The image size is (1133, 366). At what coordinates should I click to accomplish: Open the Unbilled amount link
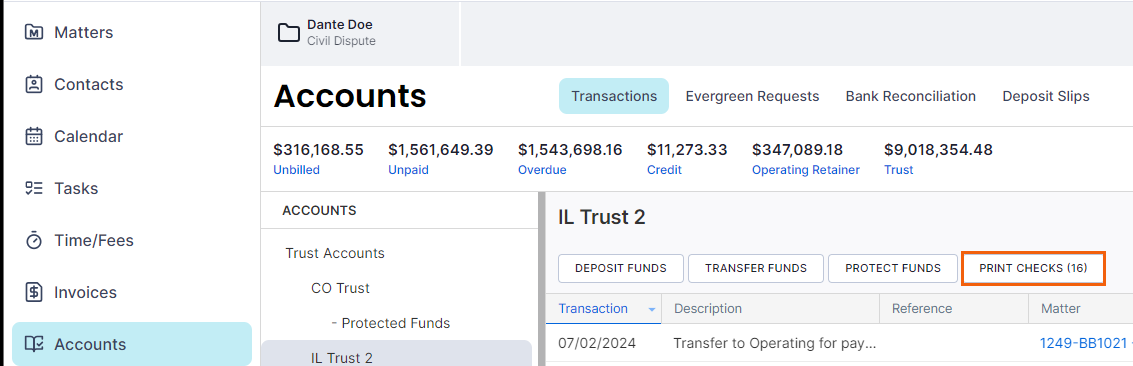click(296, 170)
